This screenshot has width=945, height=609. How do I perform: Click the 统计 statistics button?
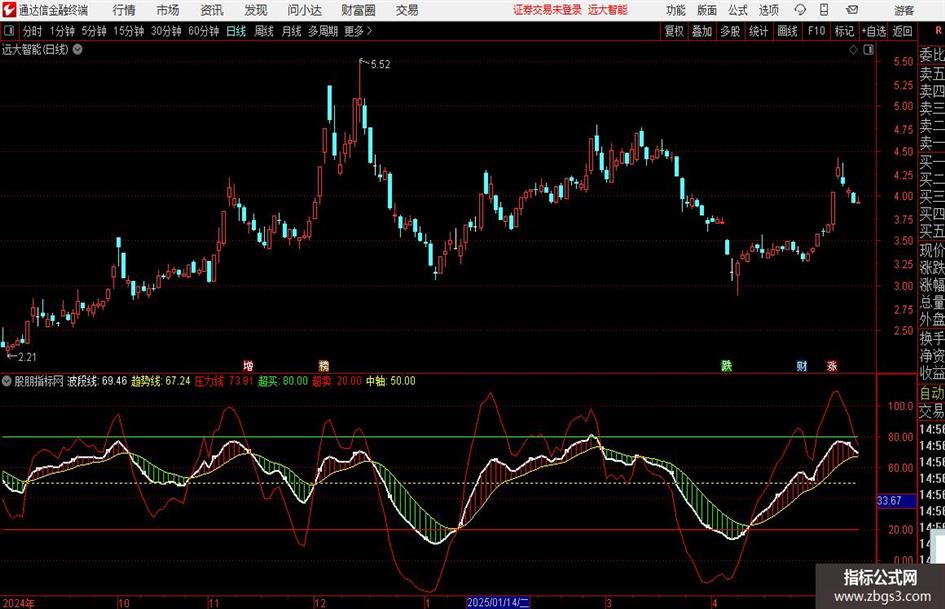click(x=759, y=31)
